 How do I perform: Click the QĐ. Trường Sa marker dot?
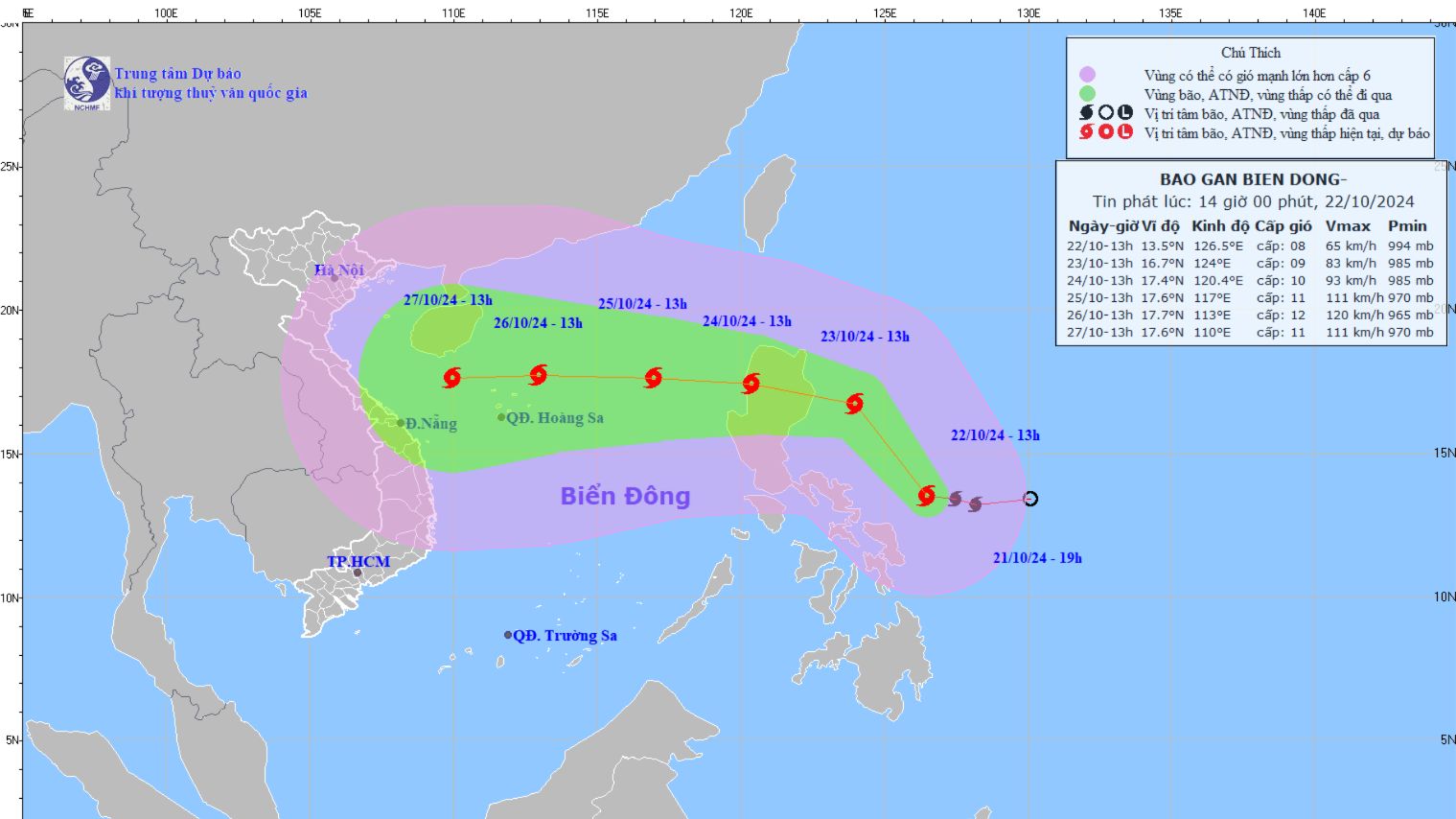click(x=508, y=635)
